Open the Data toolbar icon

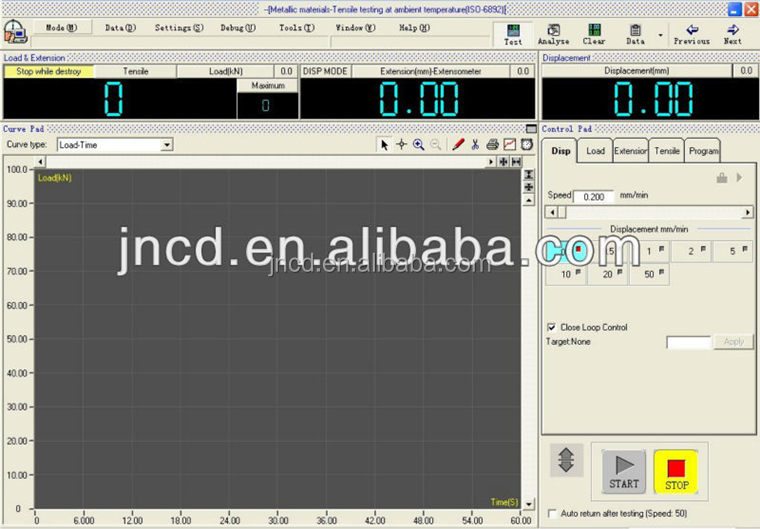(x=635, y=34)
